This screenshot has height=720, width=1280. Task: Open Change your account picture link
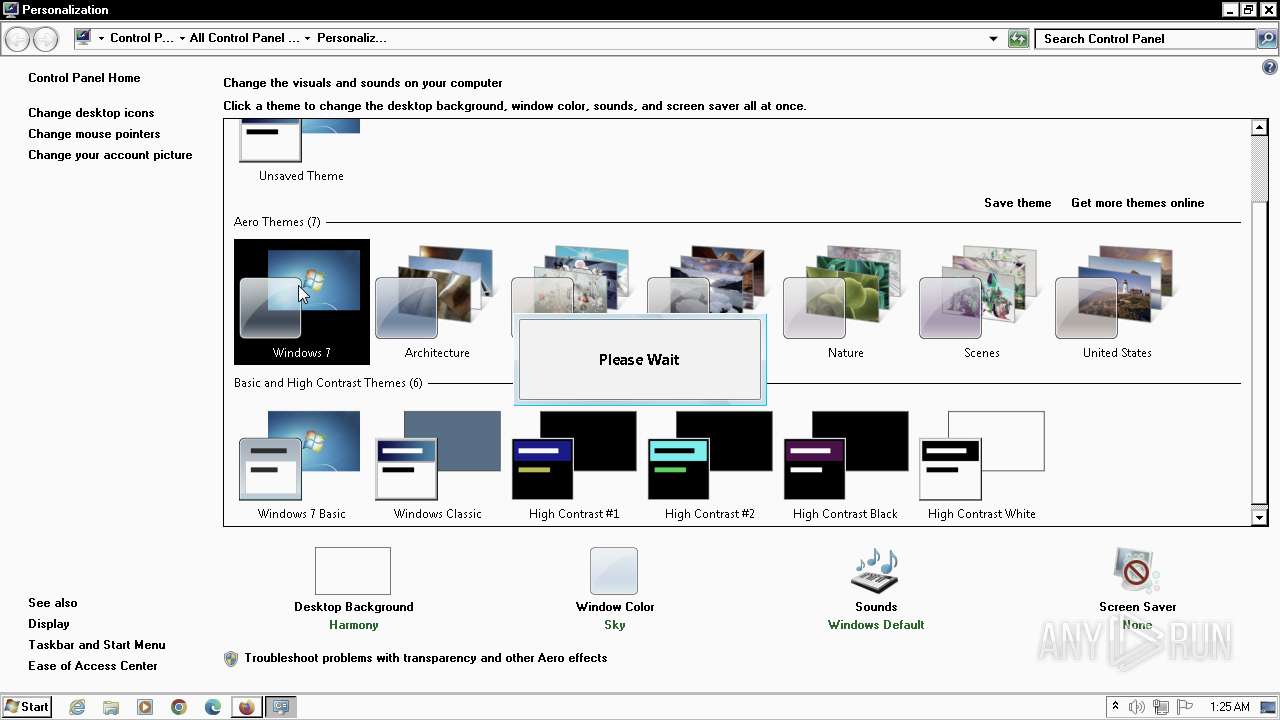coord(110,155)
